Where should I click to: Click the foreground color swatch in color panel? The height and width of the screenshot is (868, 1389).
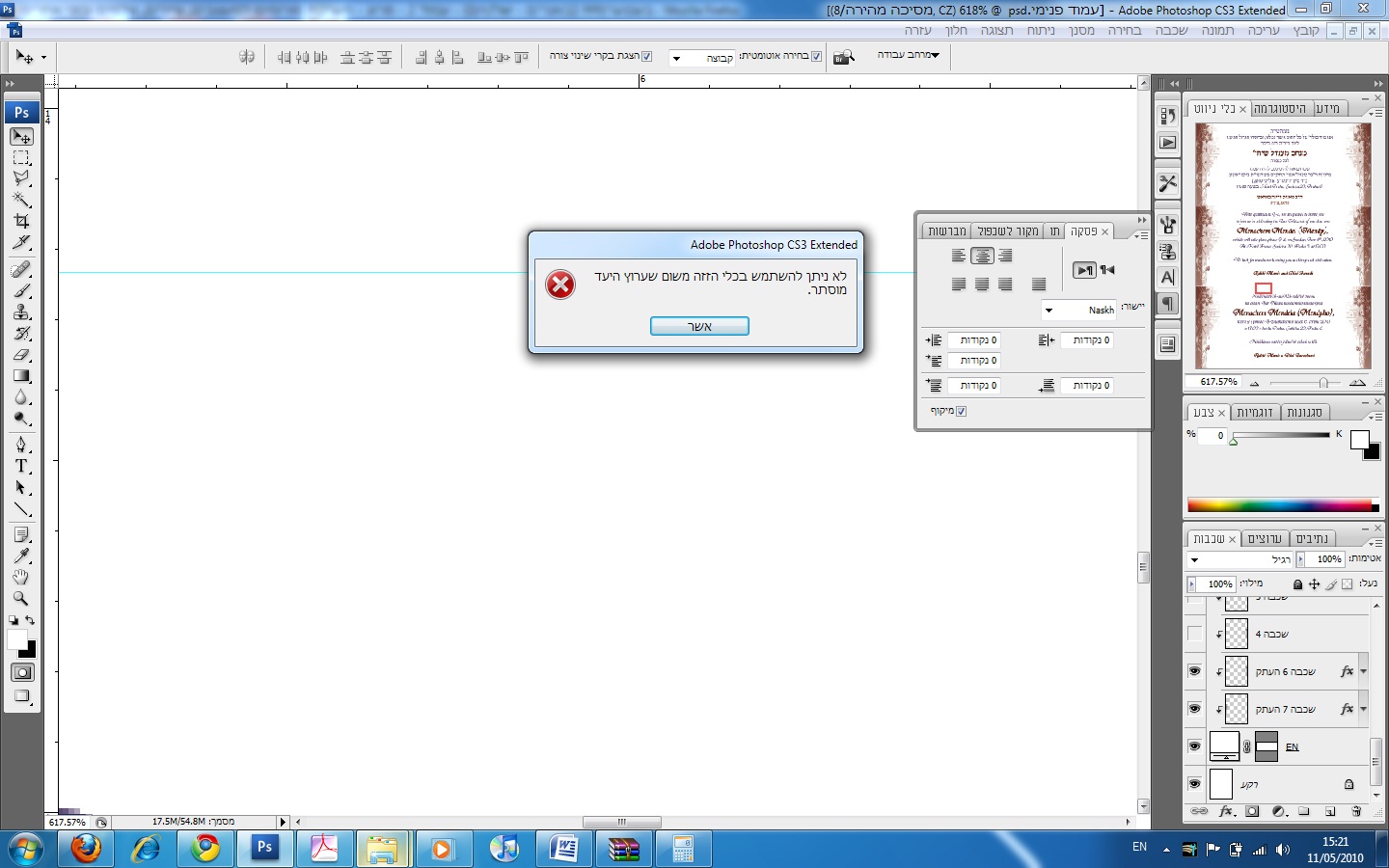tap(1359, 440)
